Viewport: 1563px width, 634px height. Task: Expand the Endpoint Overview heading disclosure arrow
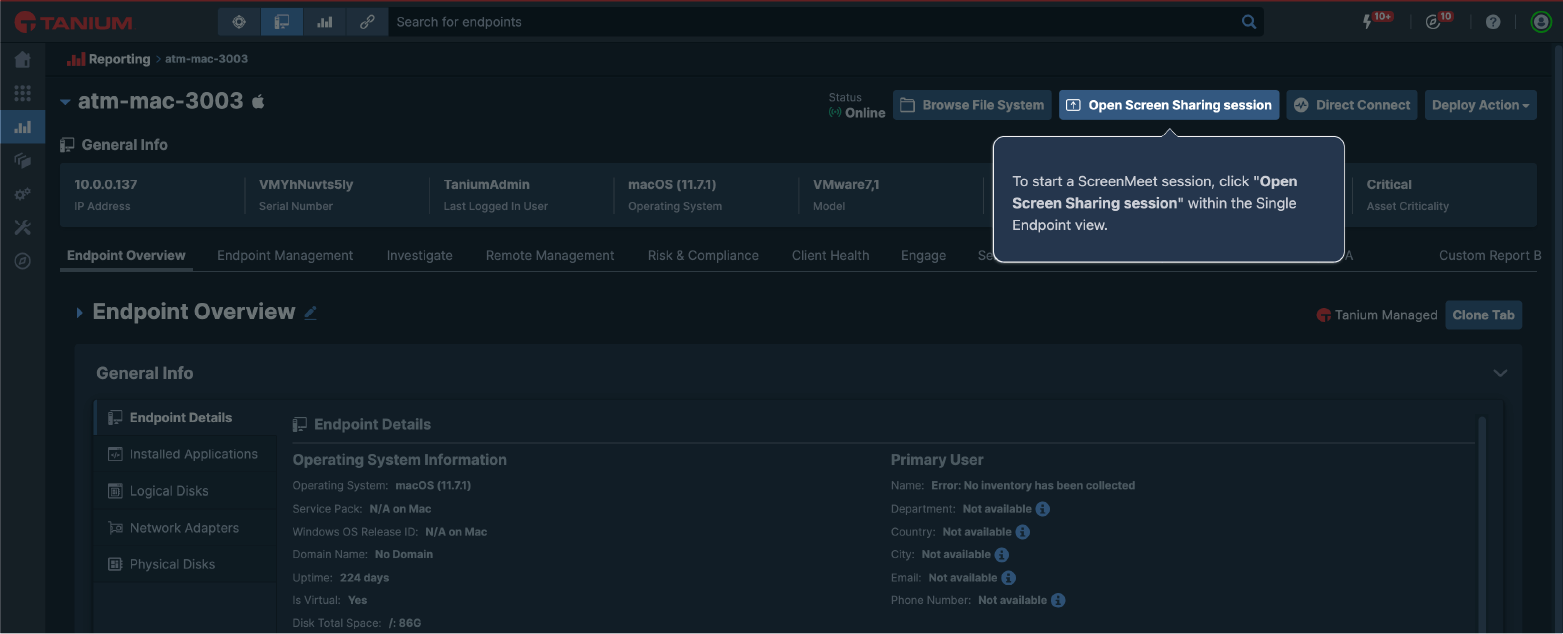pyautogui.click(x=80, y=311)
